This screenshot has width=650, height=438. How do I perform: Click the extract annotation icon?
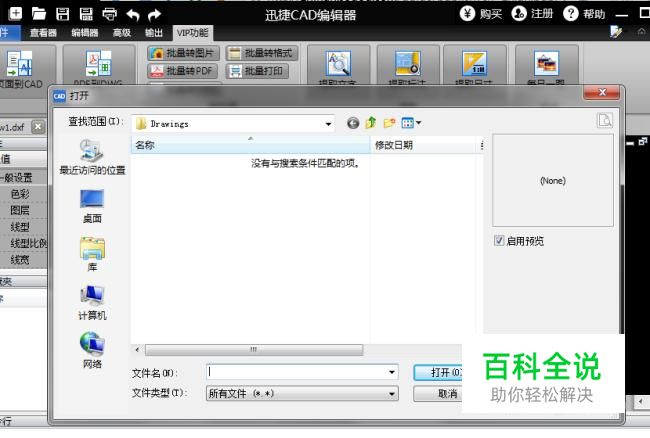coord(407,63)
